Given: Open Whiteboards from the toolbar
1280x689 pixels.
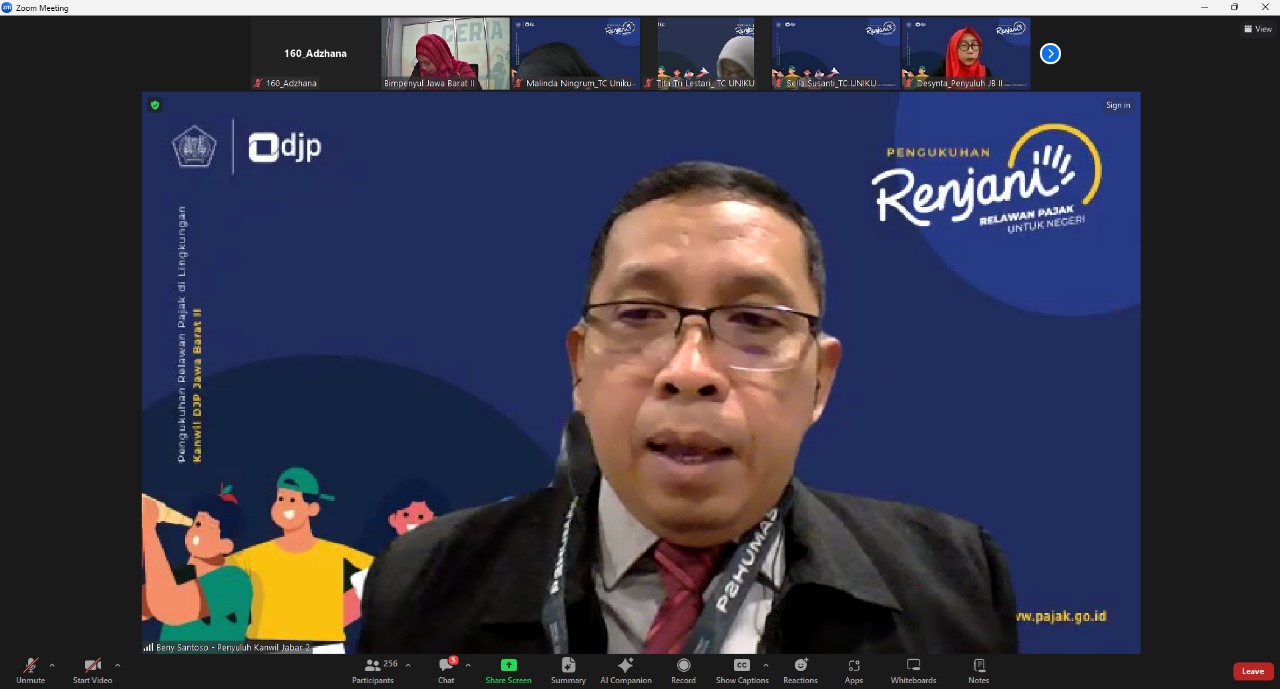Looking at the screenshot, I should [913, 670].
